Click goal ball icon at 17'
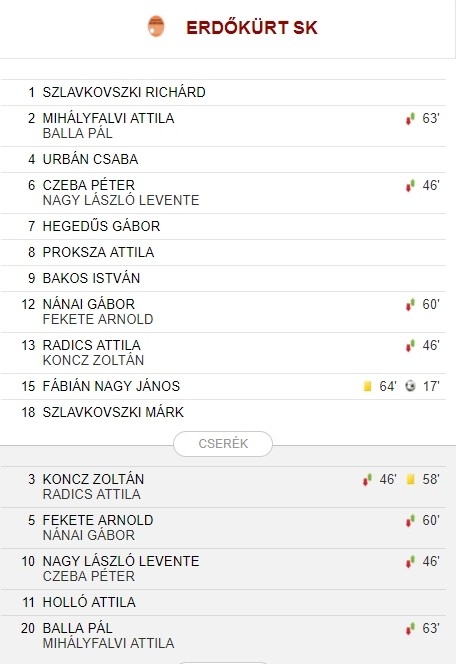Image resolution: width=456 pixels, height=664 pixels. pyautogui.click(x=410, y=386)
